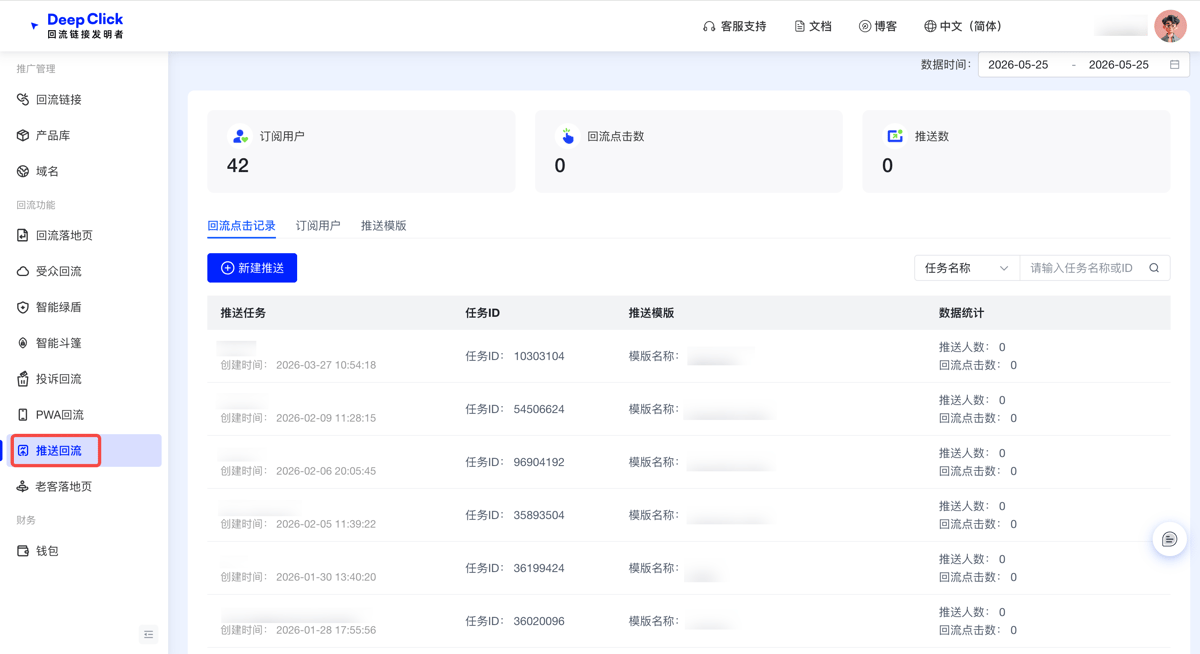Click the 订阅用户 count 42
The image size is (1200, 654).
point(238,166)
